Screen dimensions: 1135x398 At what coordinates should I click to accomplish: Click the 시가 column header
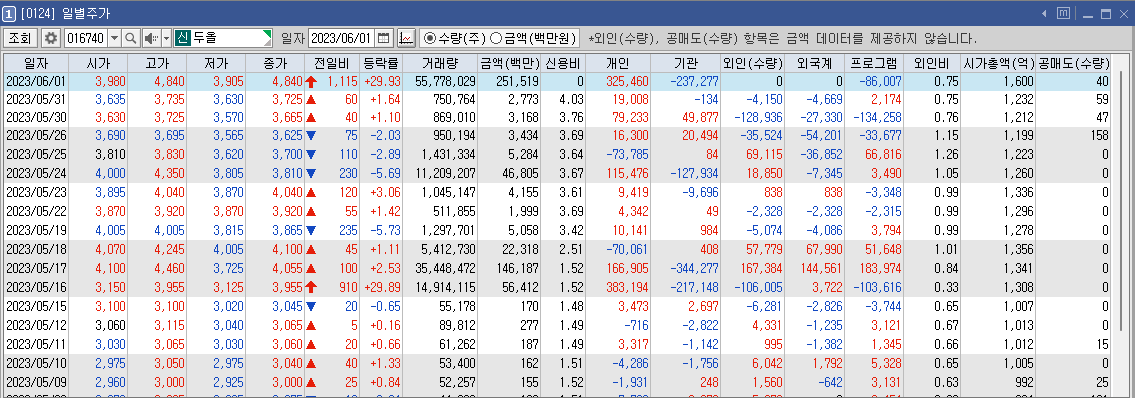[98, 63]
